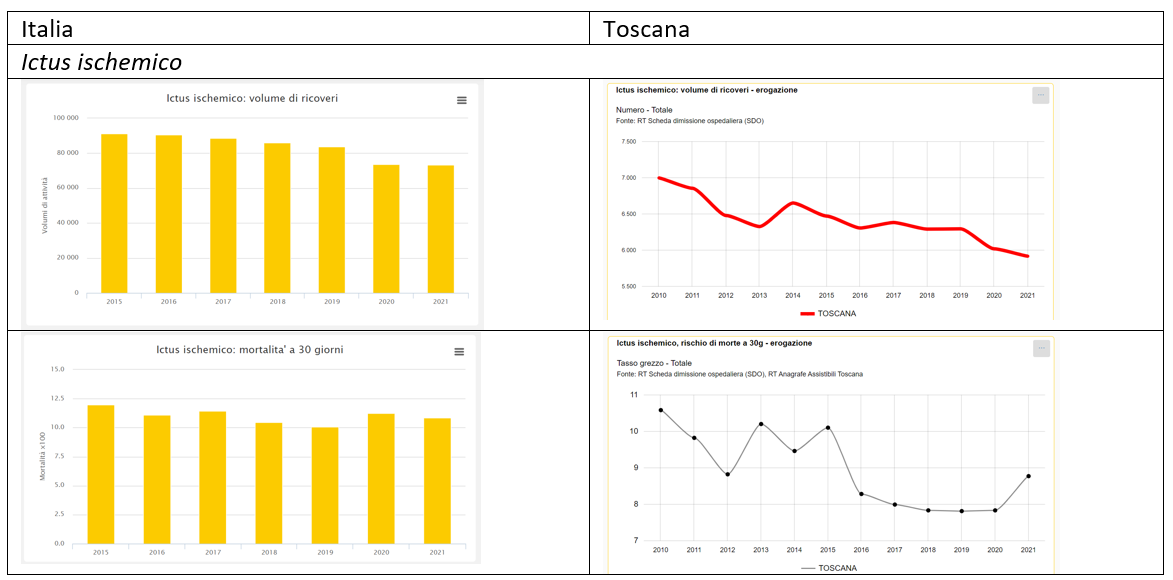
Task: Click the ellipsis button on the rischio di morte a 30g chart
Action: pyautogui.click(x=1041, y=348)
